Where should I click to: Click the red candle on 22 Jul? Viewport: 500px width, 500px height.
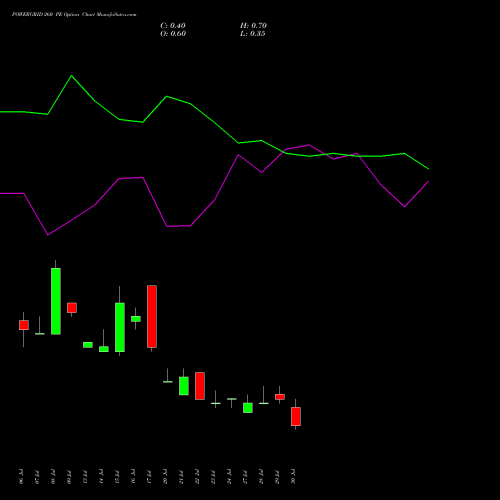click(x=200, y=386)
